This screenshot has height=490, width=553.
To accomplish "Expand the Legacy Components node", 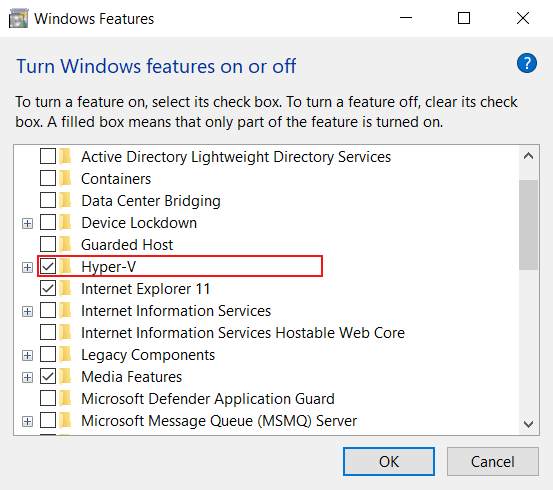I will pos(27,355).
